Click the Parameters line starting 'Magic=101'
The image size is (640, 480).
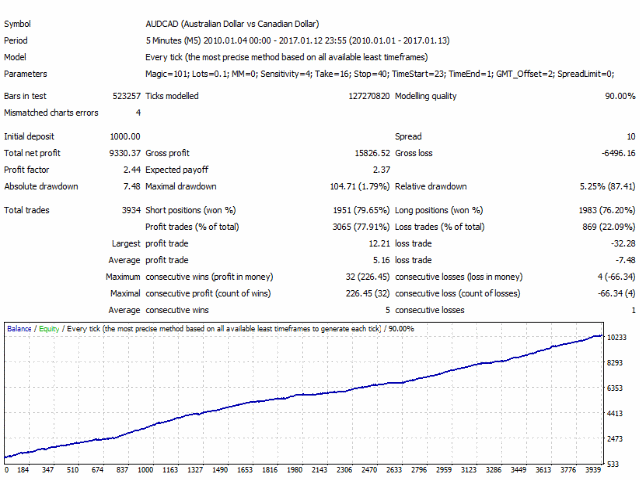coord(380,74)
